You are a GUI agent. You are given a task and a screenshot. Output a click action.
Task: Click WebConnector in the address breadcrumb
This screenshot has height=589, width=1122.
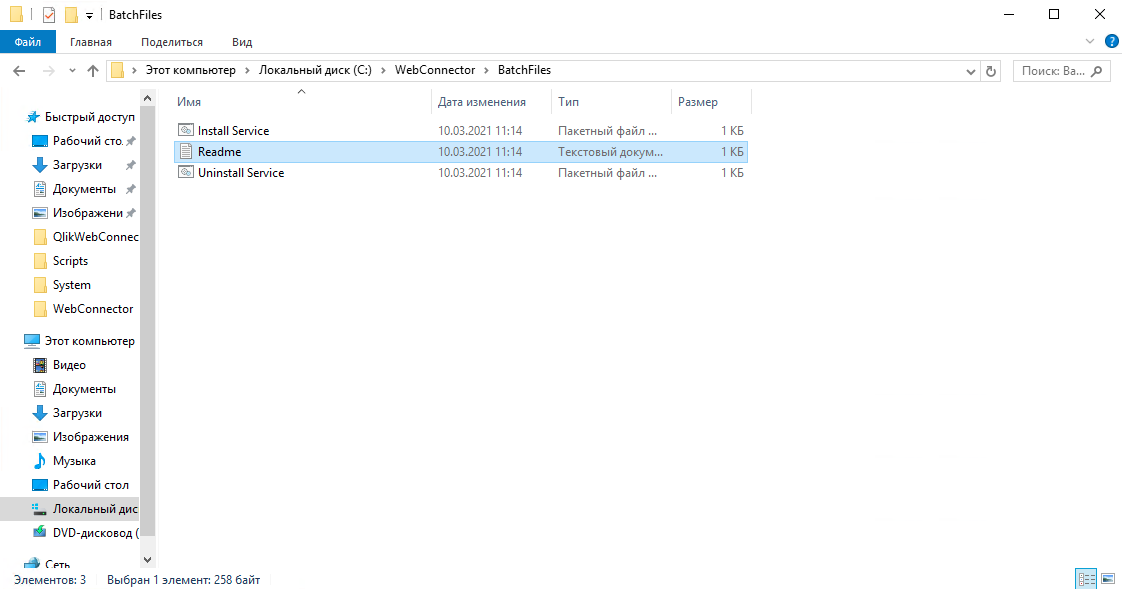[x=435, y=70]
